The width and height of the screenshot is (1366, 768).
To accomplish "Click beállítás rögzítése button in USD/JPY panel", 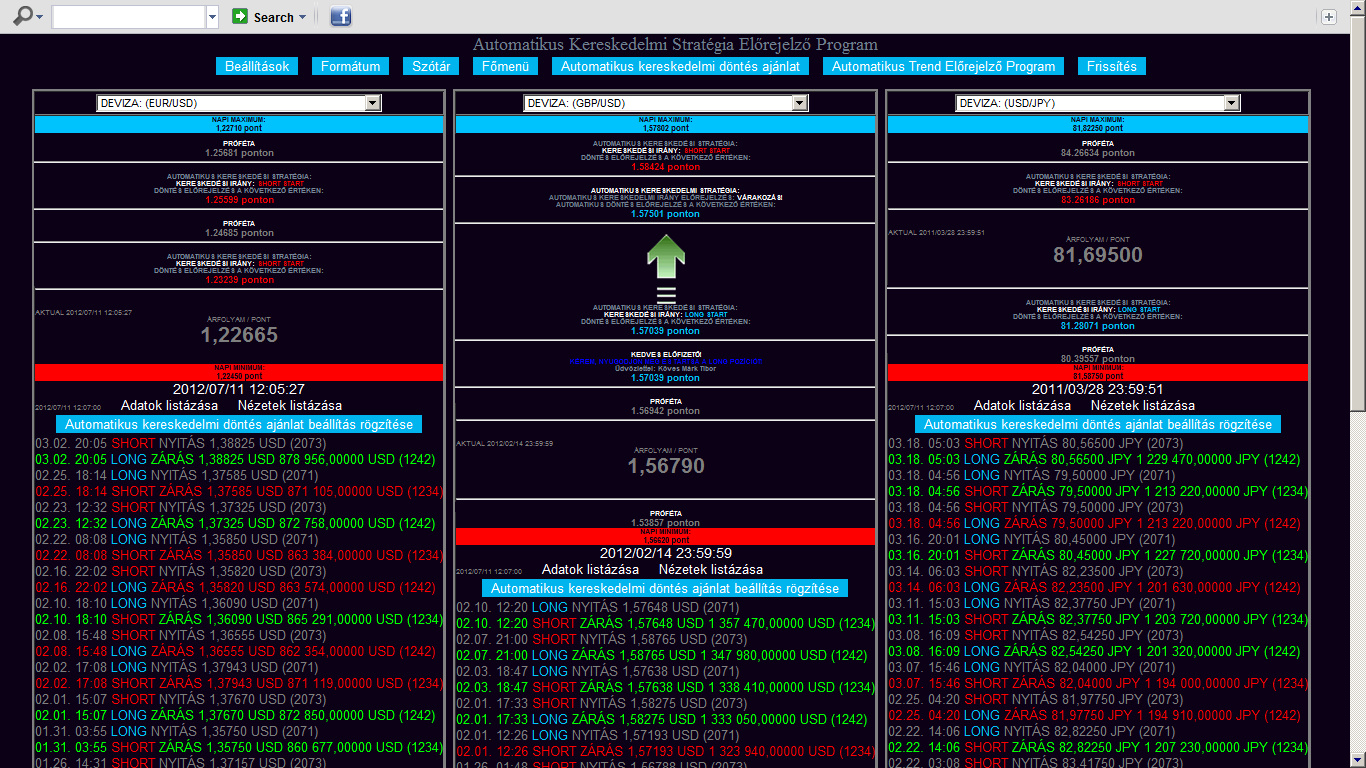I will [1097, 424].
